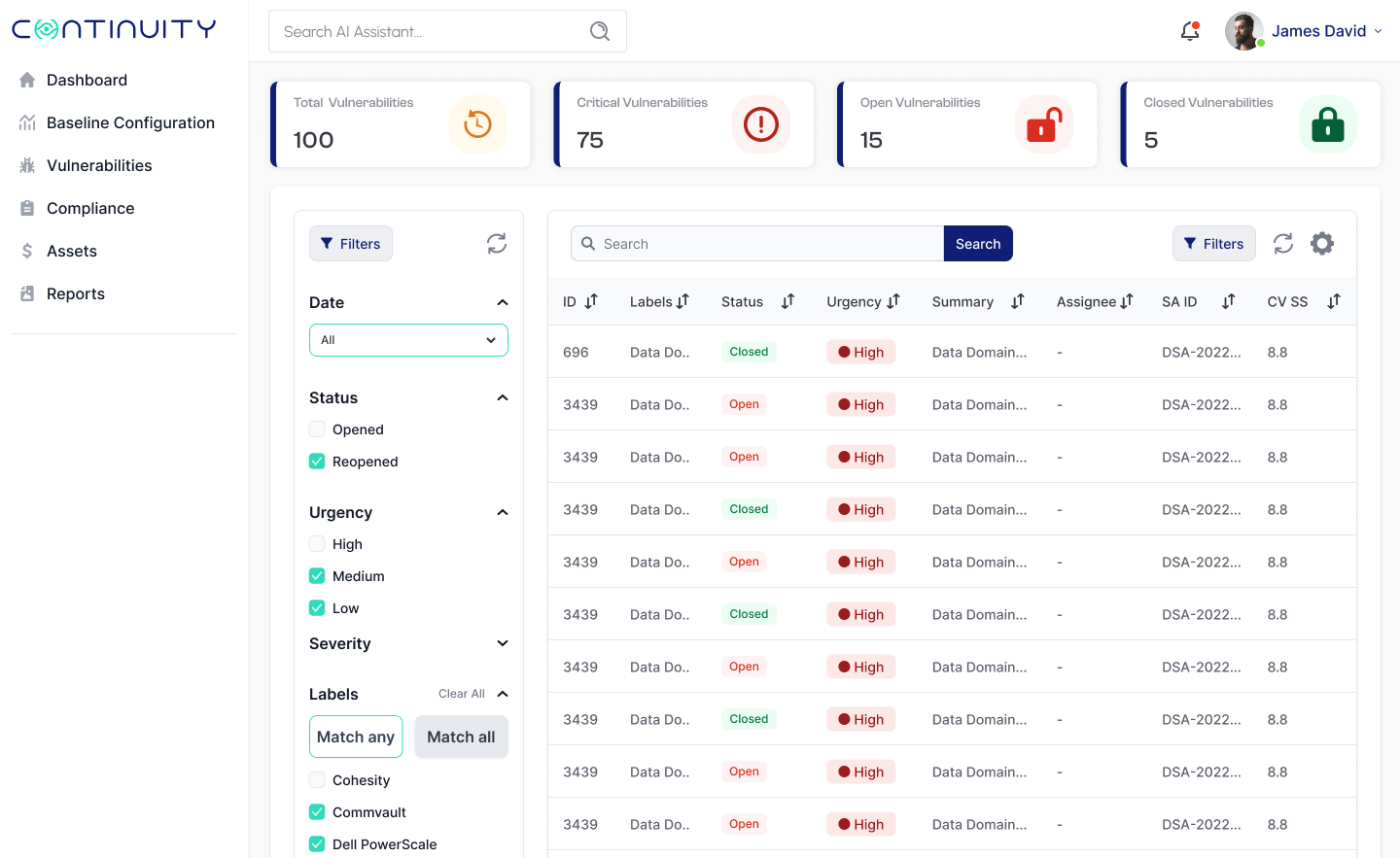Open table settings gear
This screenshot has width=1400, height=858.
click(1322, 244)
